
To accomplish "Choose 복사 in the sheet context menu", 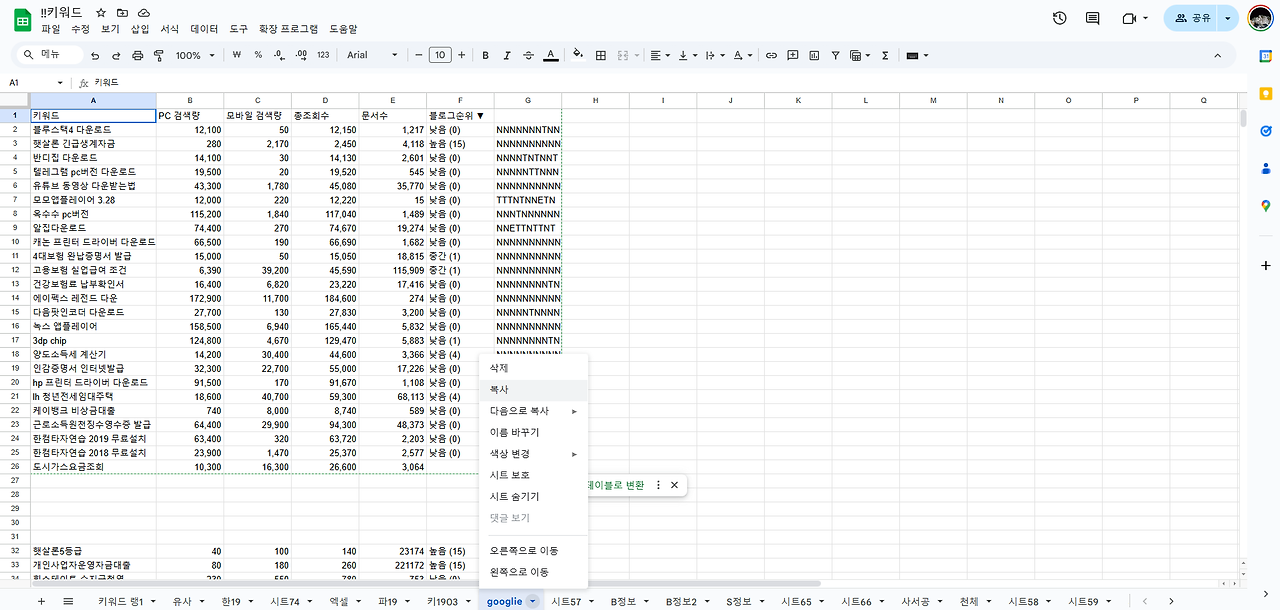I will point(534,389).
